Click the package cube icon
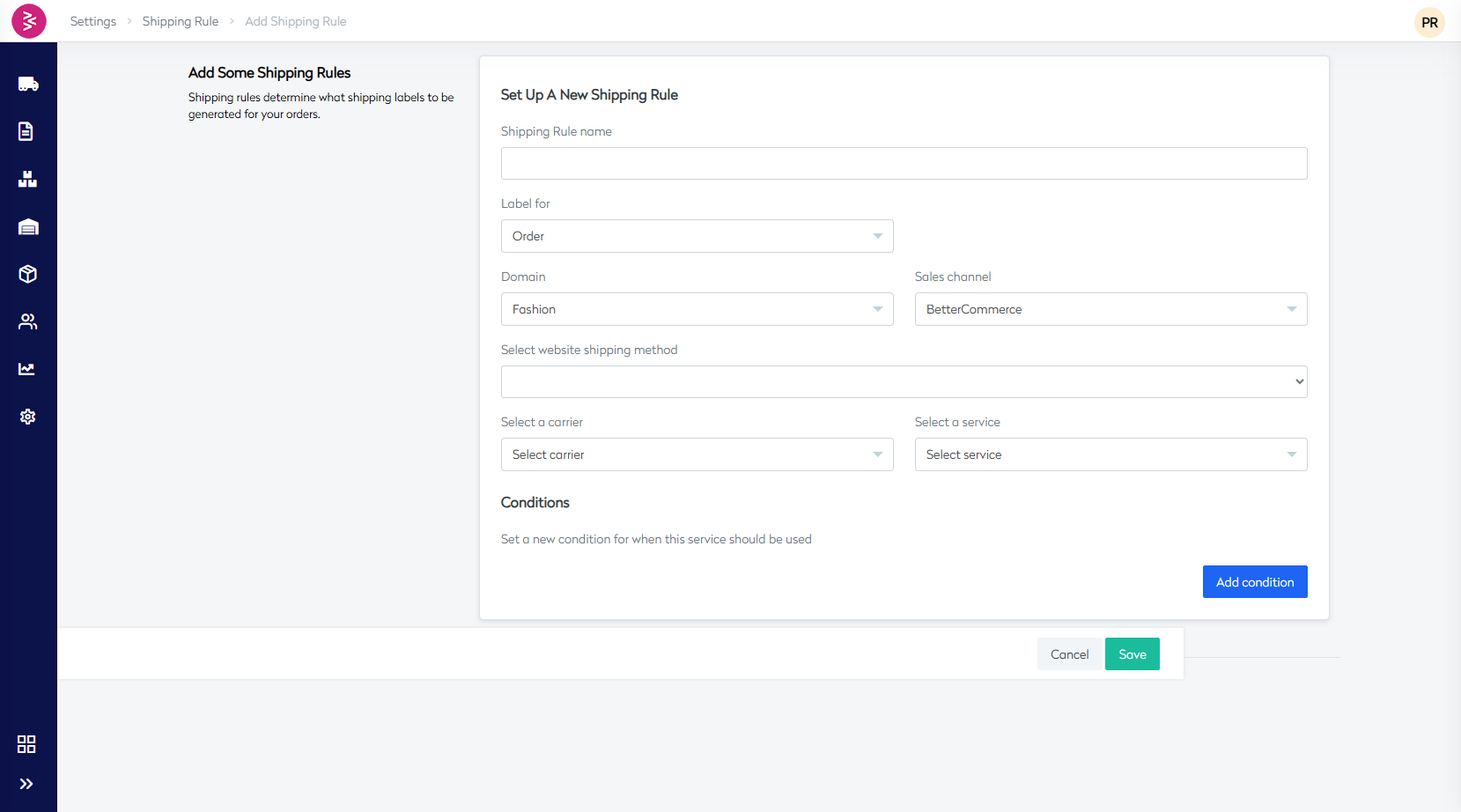This screenshot has height=812, width=1461. [x=28, y=274]
